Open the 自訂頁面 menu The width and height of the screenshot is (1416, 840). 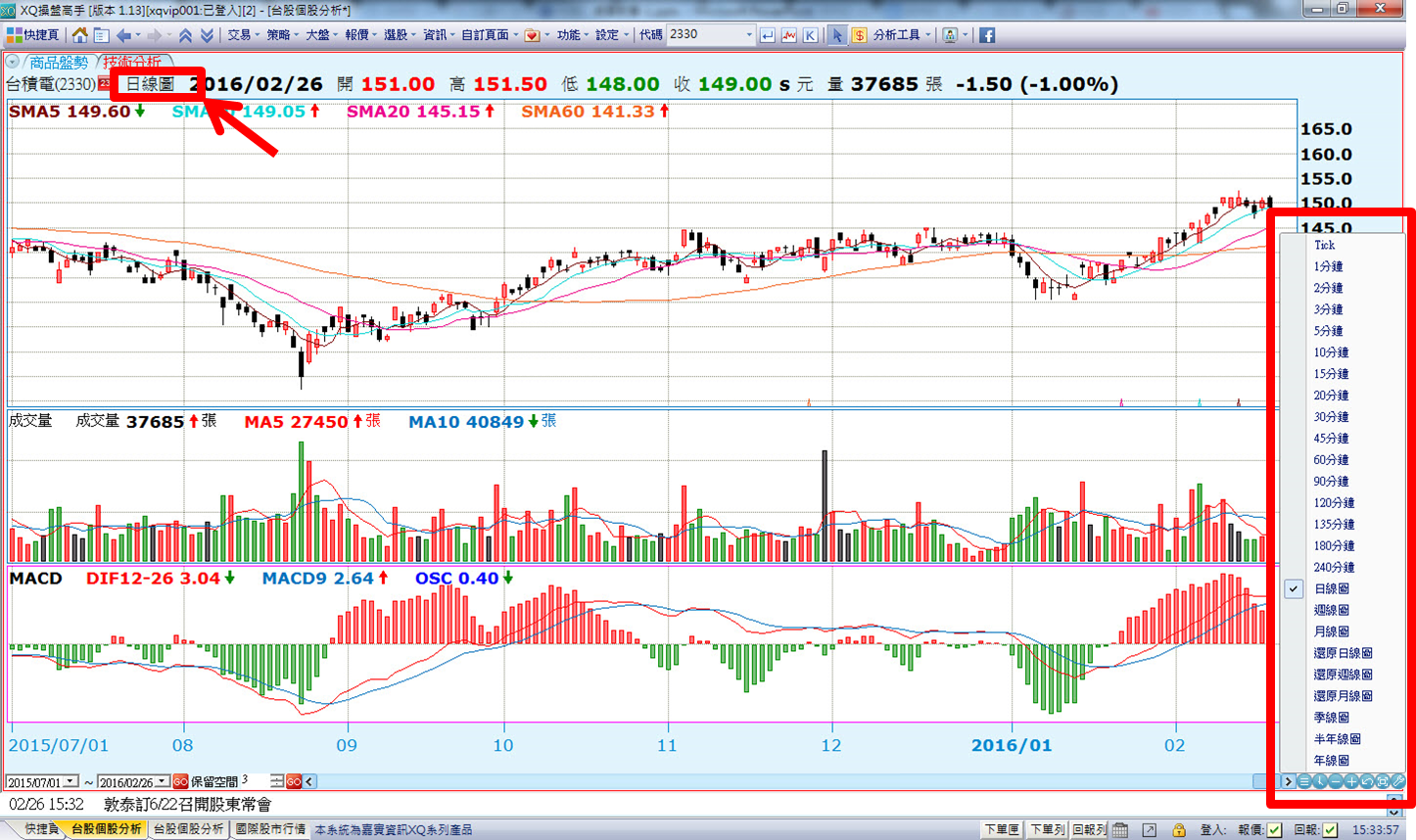coord(490,35)
